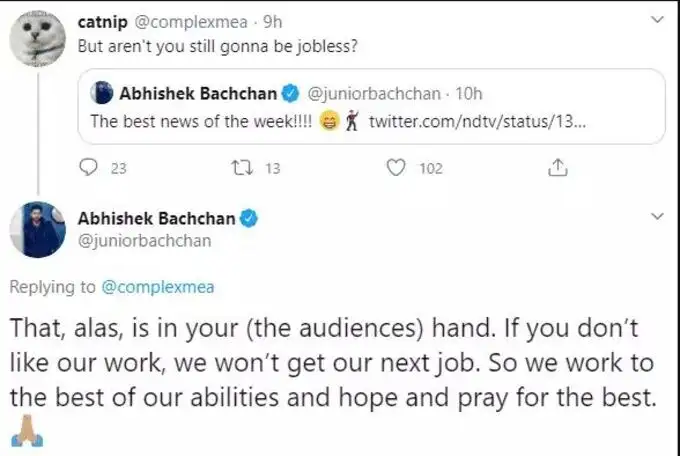
Task: Click the share upload icon
Action: coord(559,169)
